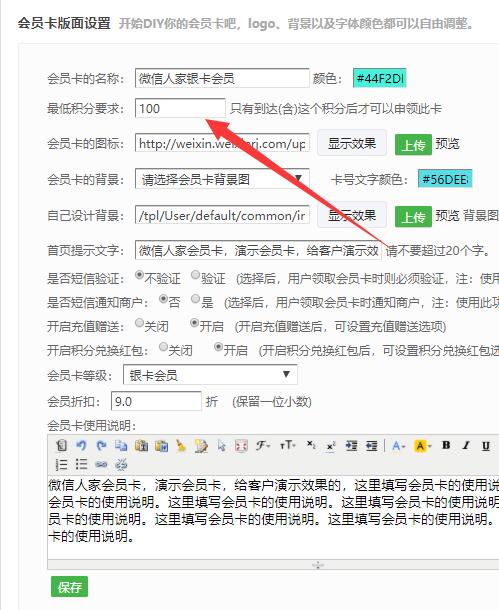Screen dimensions: 499x610
Task: Click 上传 button for 自己设计背景
Action: 413,217
